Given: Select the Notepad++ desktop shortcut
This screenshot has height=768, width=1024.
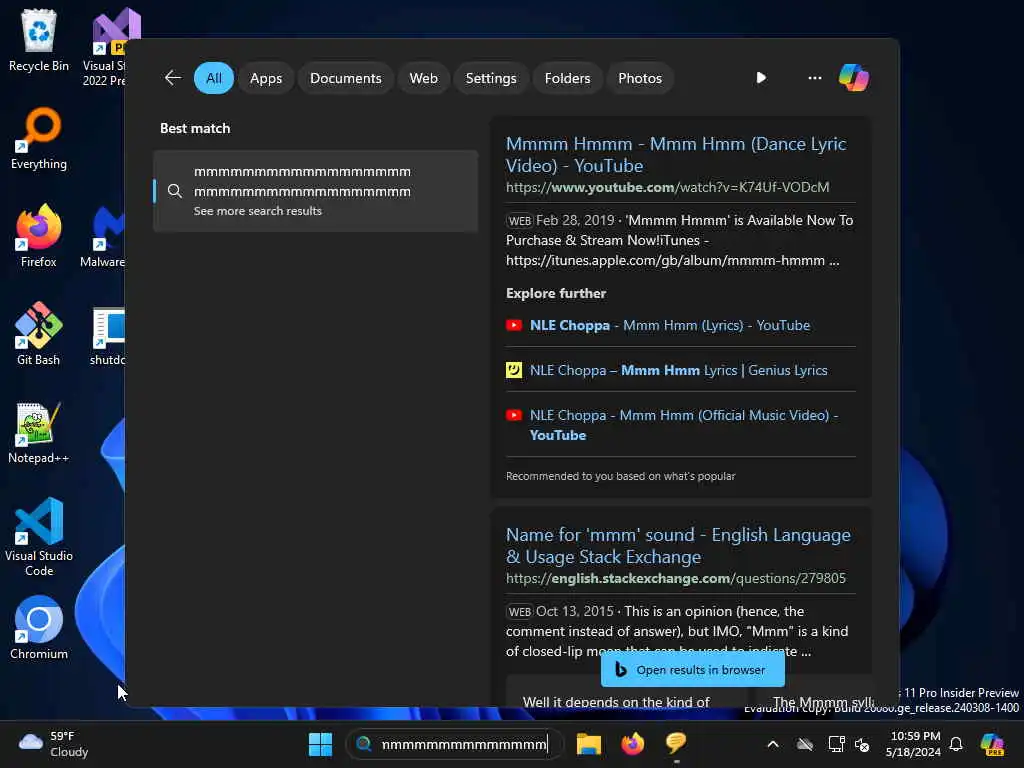Looking at the screenshot, I should 39,432.
